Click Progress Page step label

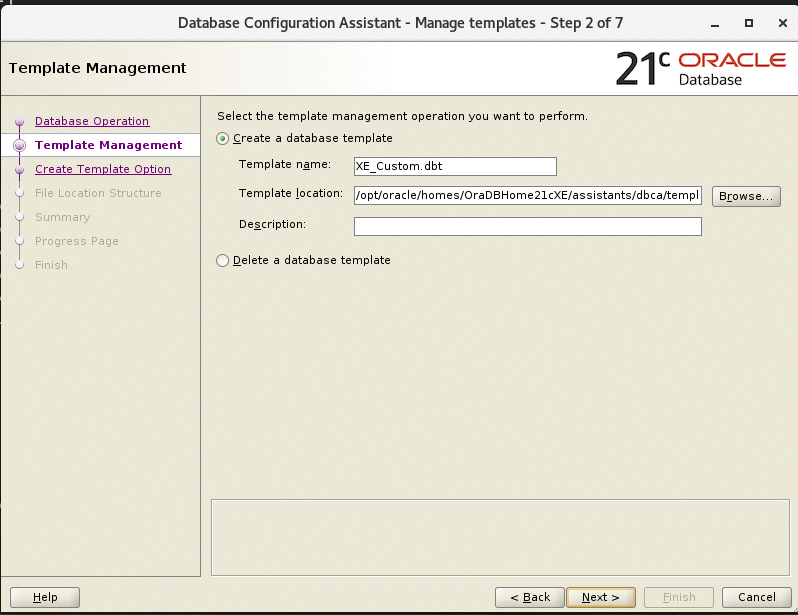coord(77,241)
